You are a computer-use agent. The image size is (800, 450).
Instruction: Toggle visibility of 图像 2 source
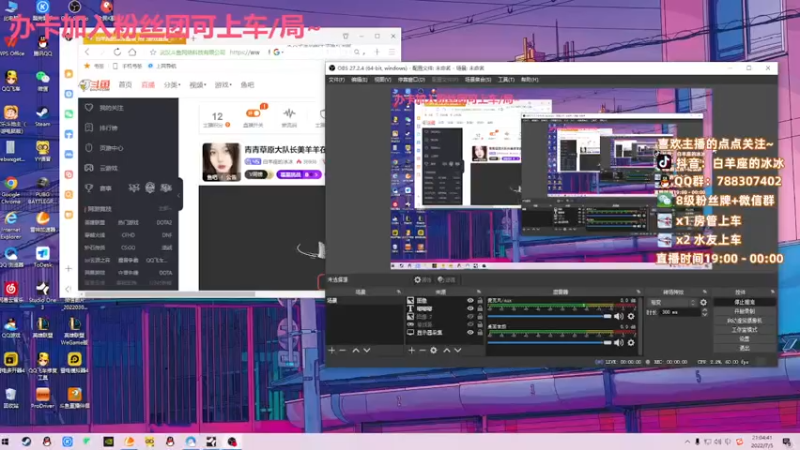(x=470, y=316)
